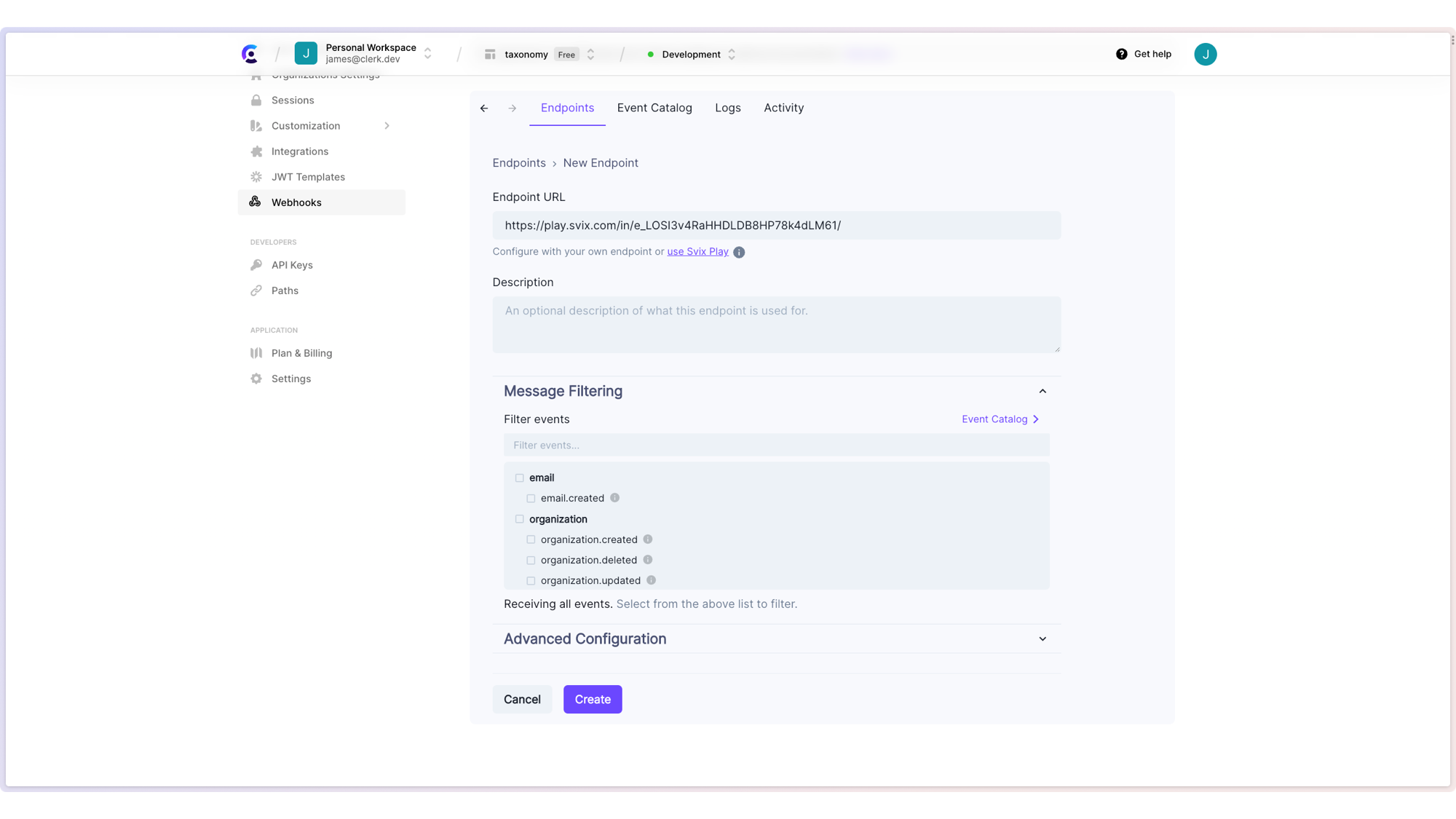This screenshot has width=1456, height=819.
Task: Click the Settings sidebar icon
Action: [x=256, y=378]
